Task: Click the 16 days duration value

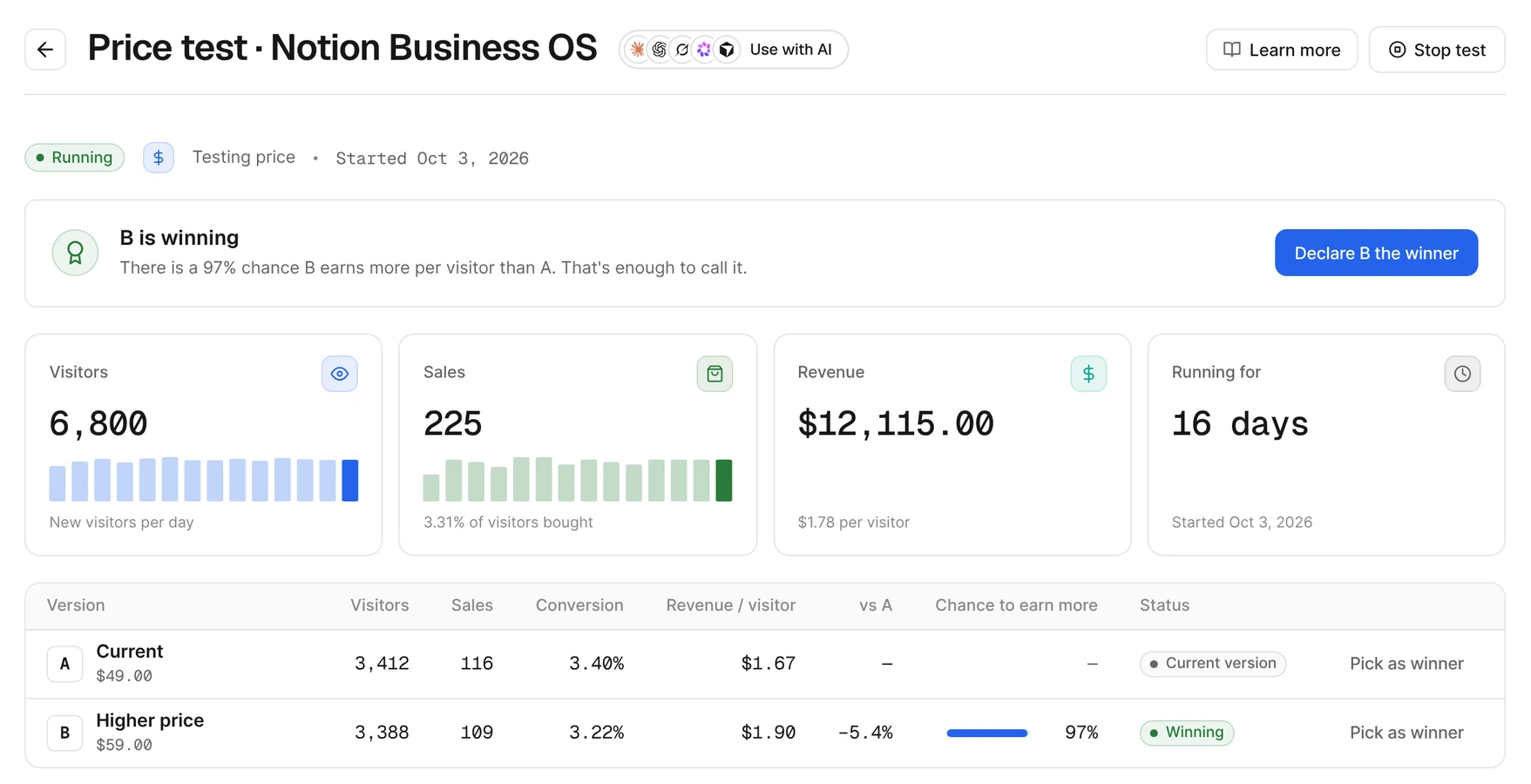Action: (x=1240, y=424)
